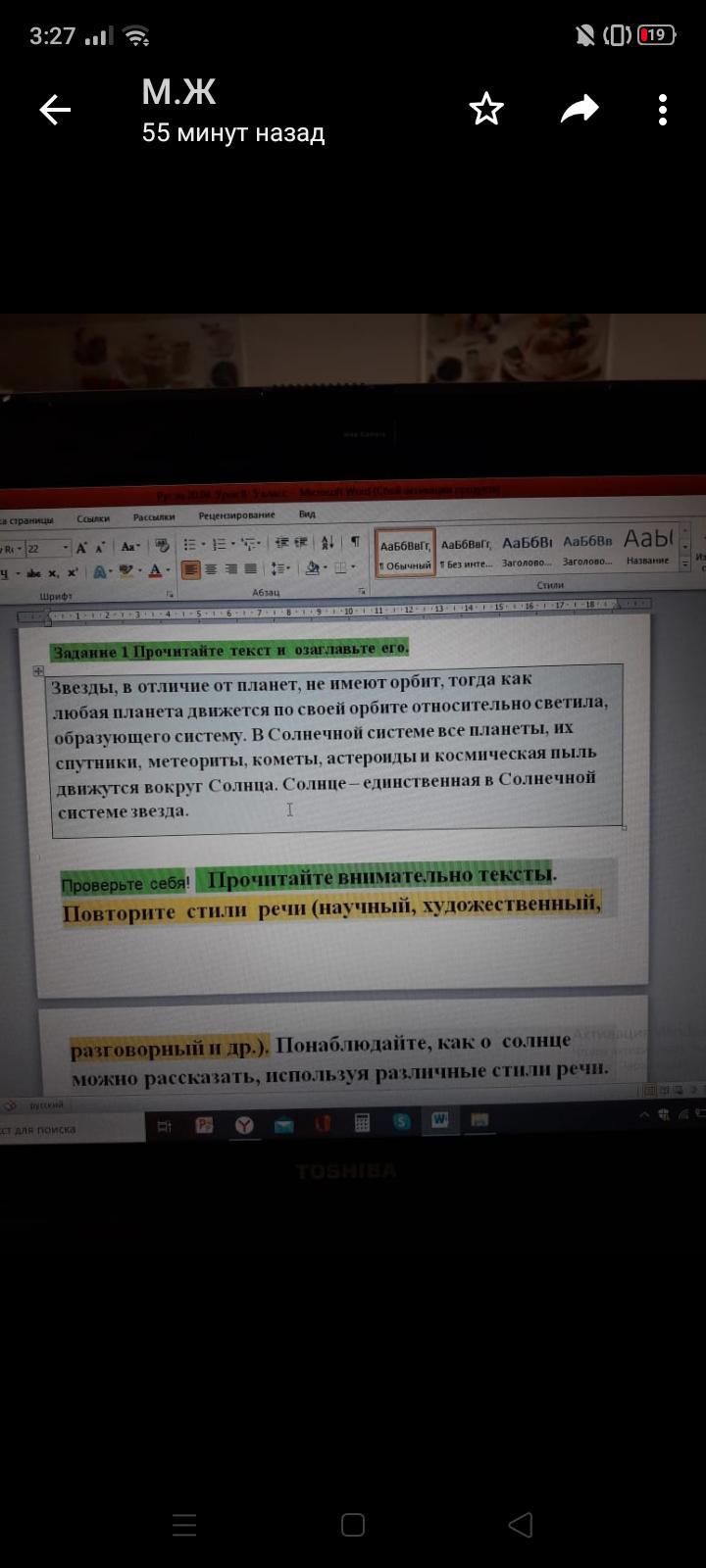This screenshot has height=1568, width=706.
Task: Click the line 'Повторите стили речи'
Action: click(x=183, y=911)
